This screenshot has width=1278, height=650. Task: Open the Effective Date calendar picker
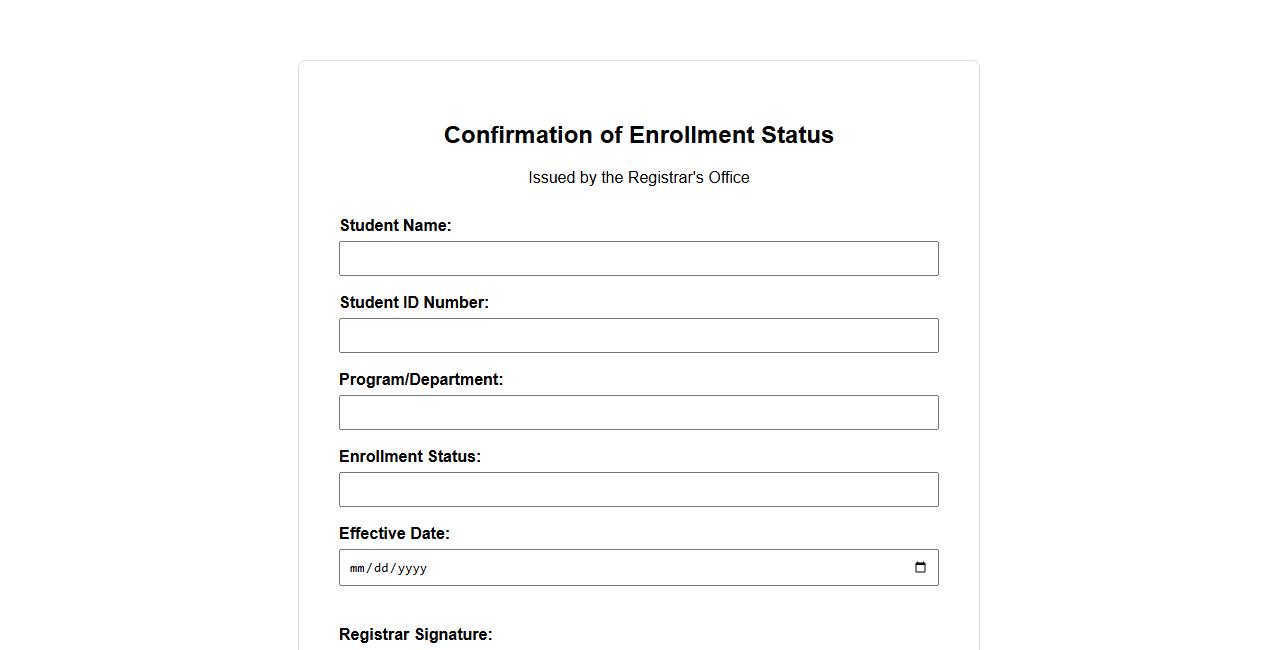pyautogui.click(x=920, y=568)
